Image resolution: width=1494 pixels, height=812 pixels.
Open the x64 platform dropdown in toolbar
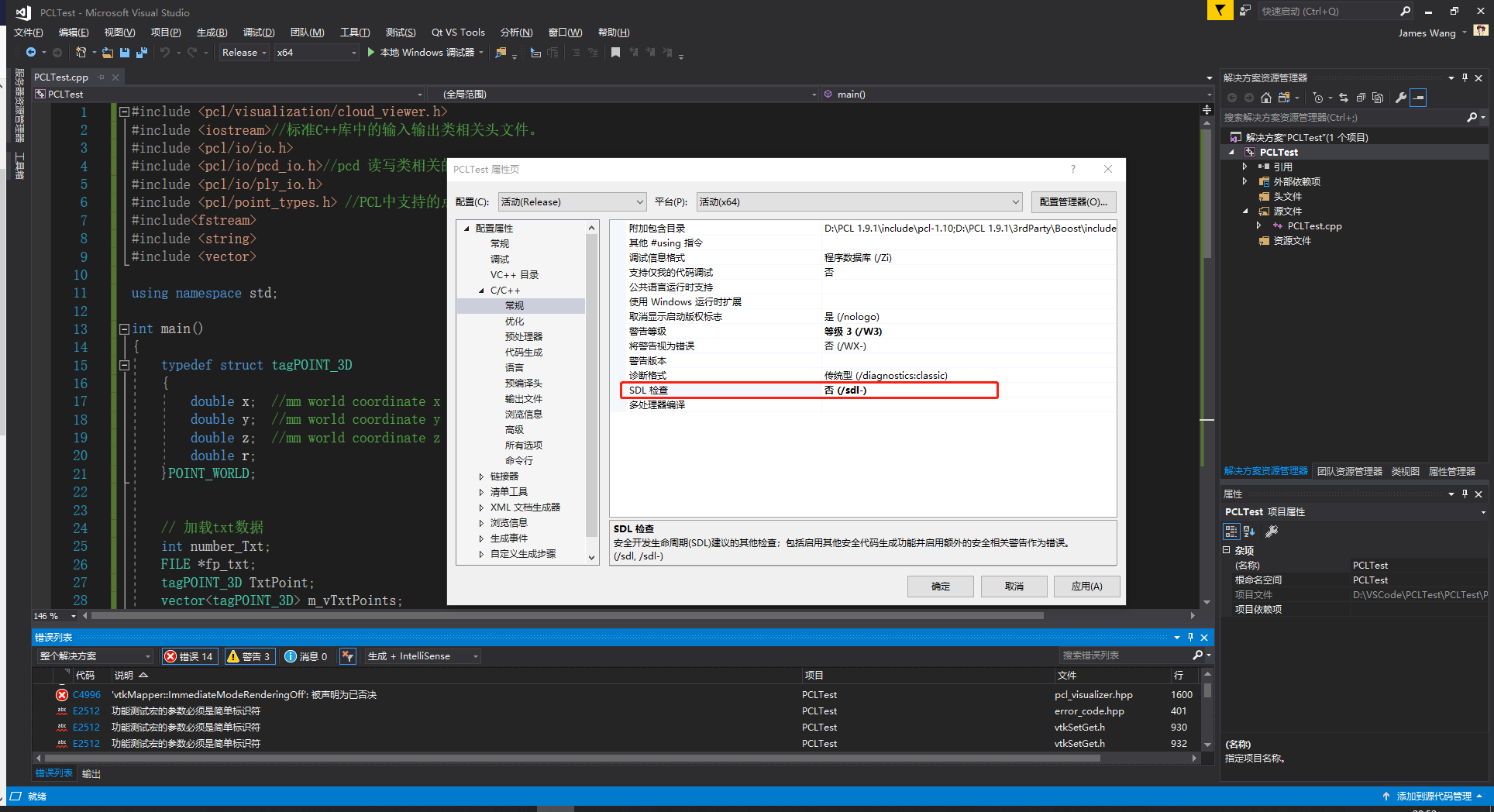point(317,53)
